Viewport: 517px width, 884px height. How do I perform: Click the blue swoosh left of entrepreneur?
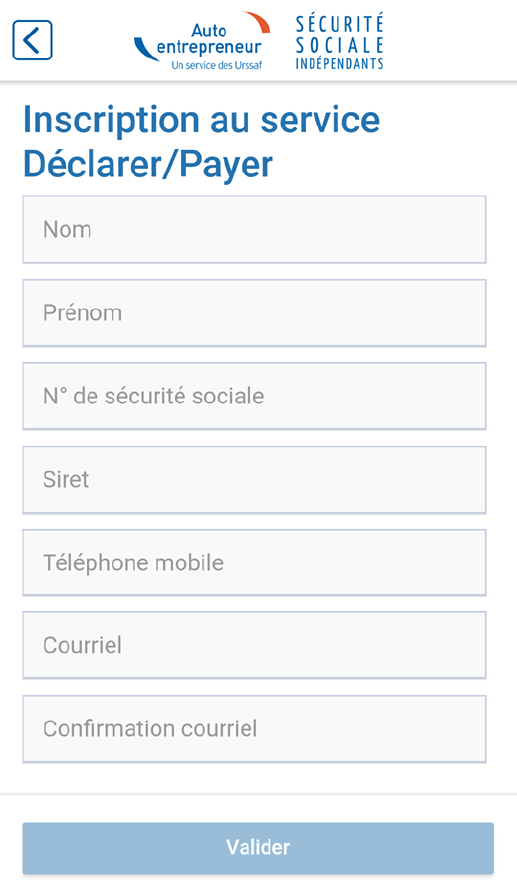click(145, 49)
